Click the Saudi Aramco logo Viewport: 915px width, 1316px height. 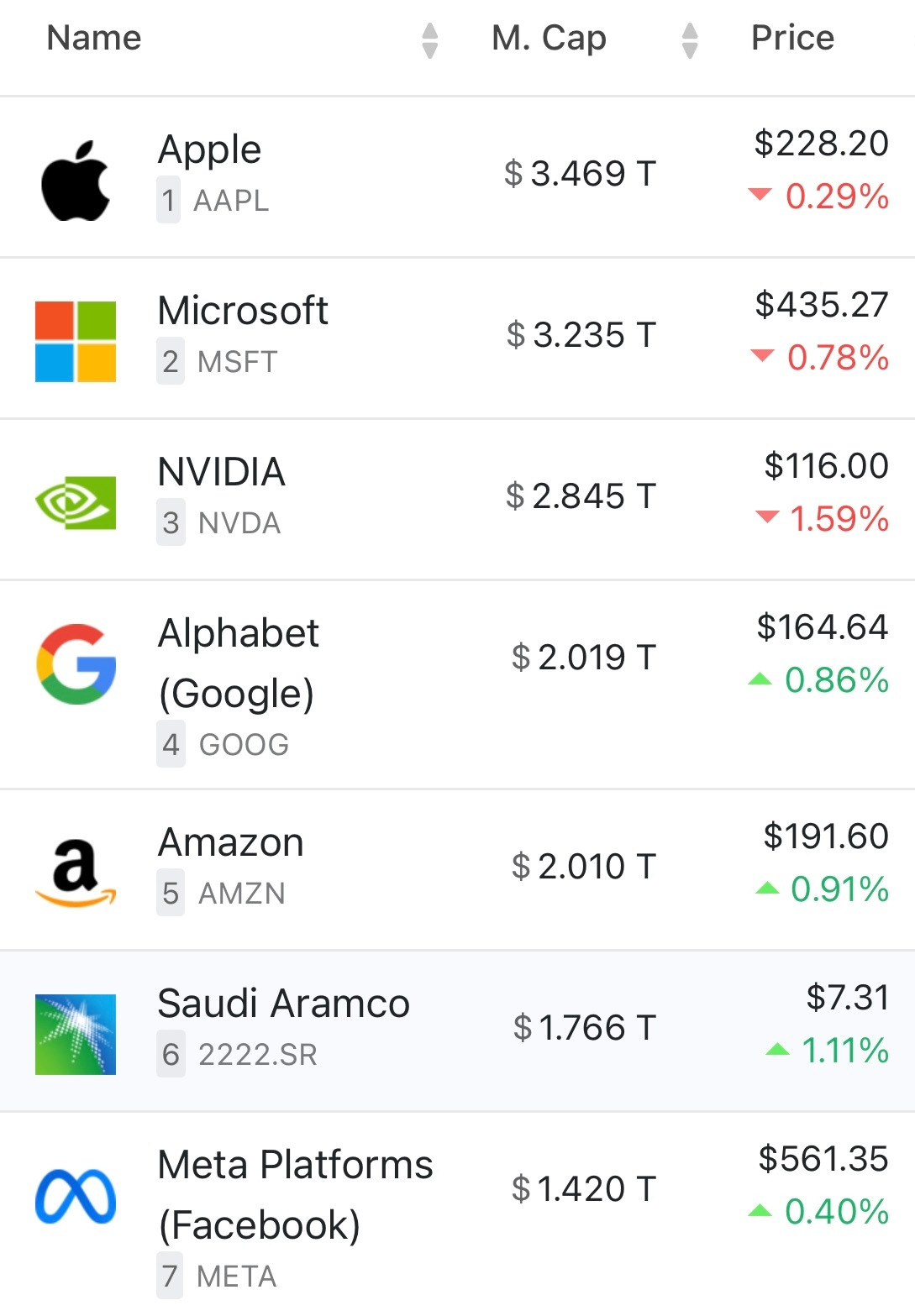(76, 1035)
